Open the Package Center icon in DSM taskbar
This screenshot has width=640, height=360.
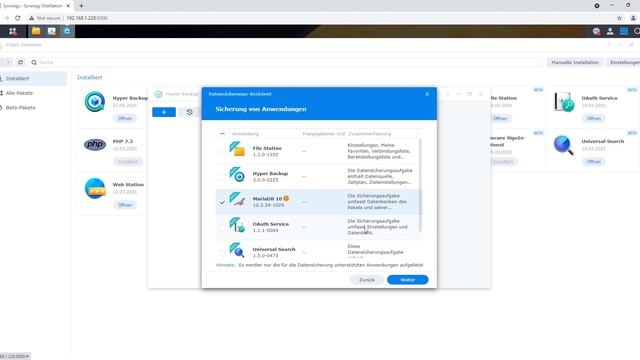[x=51, y=31]
